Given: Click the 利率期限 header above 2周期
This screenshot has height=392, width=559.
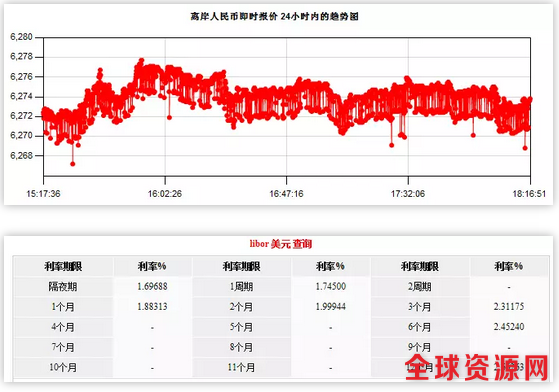Looking at the screenshot, I should [x=420, y=266].
